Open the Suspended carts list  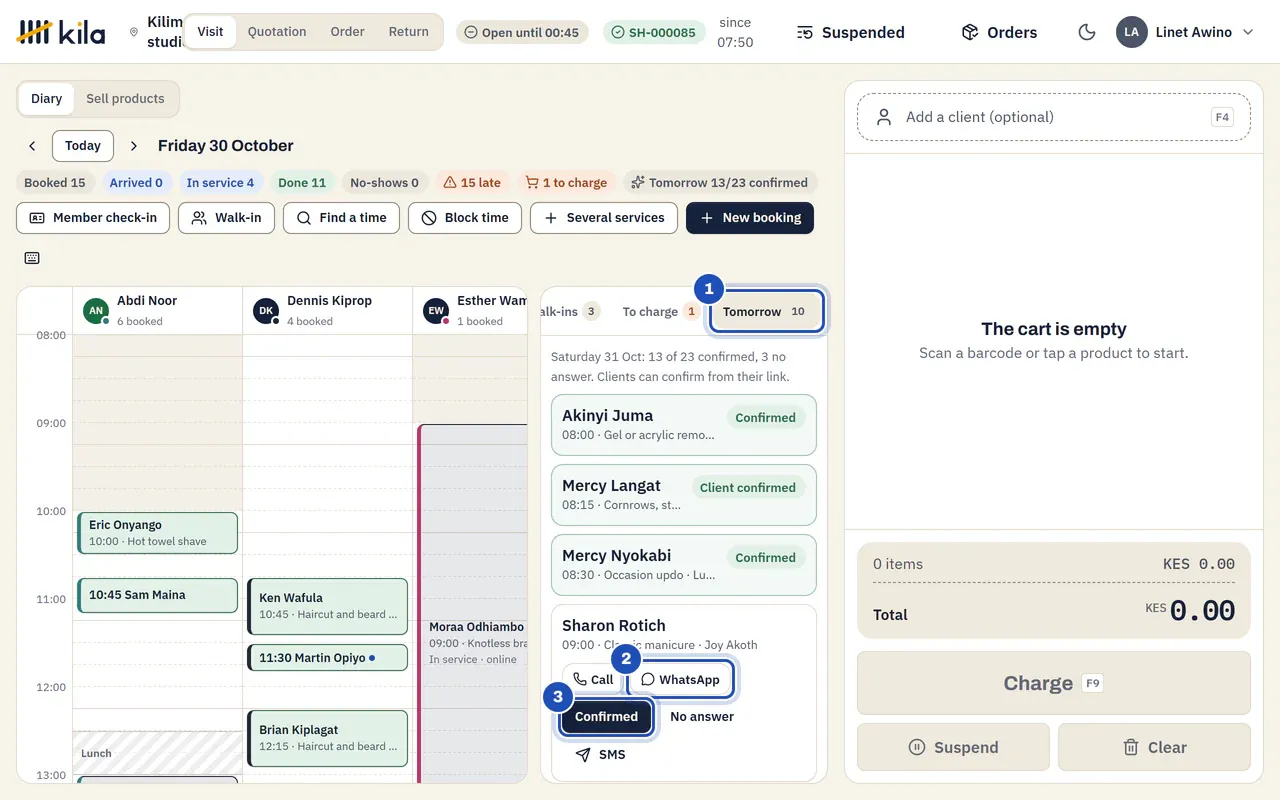click(850, 32)
